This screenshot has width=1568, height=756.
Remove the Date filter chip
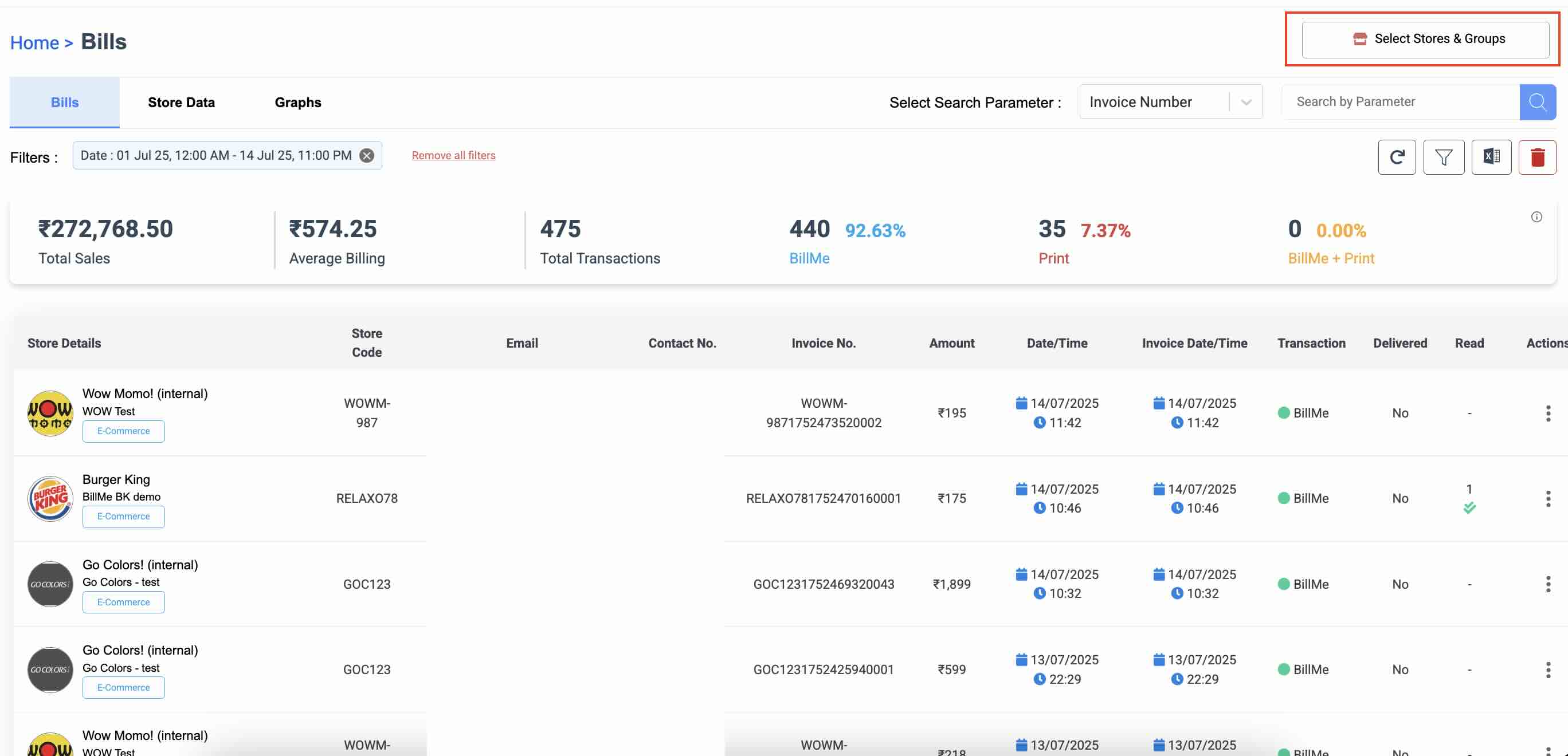(x=366, y=156)
